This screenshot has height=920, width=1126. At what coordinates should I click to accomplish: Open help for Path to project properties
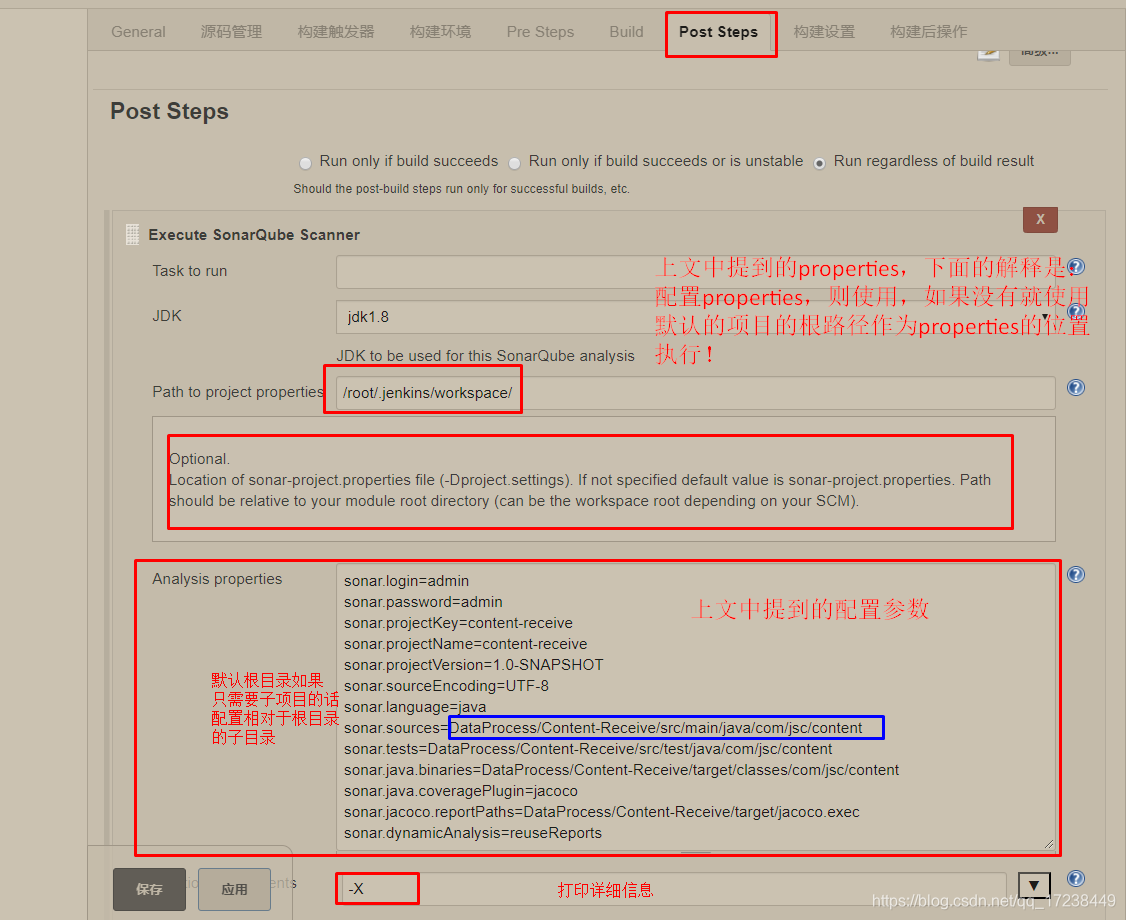tap(1076, 388)
